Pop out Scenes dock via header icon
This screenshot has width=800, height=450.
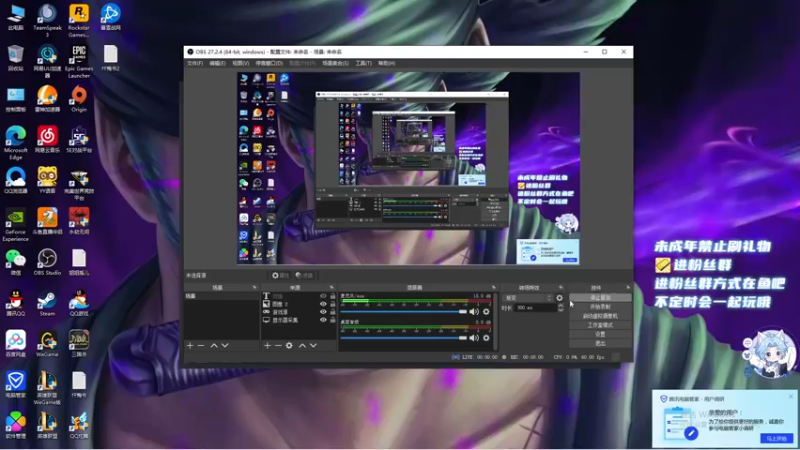[x=254, y=288]
